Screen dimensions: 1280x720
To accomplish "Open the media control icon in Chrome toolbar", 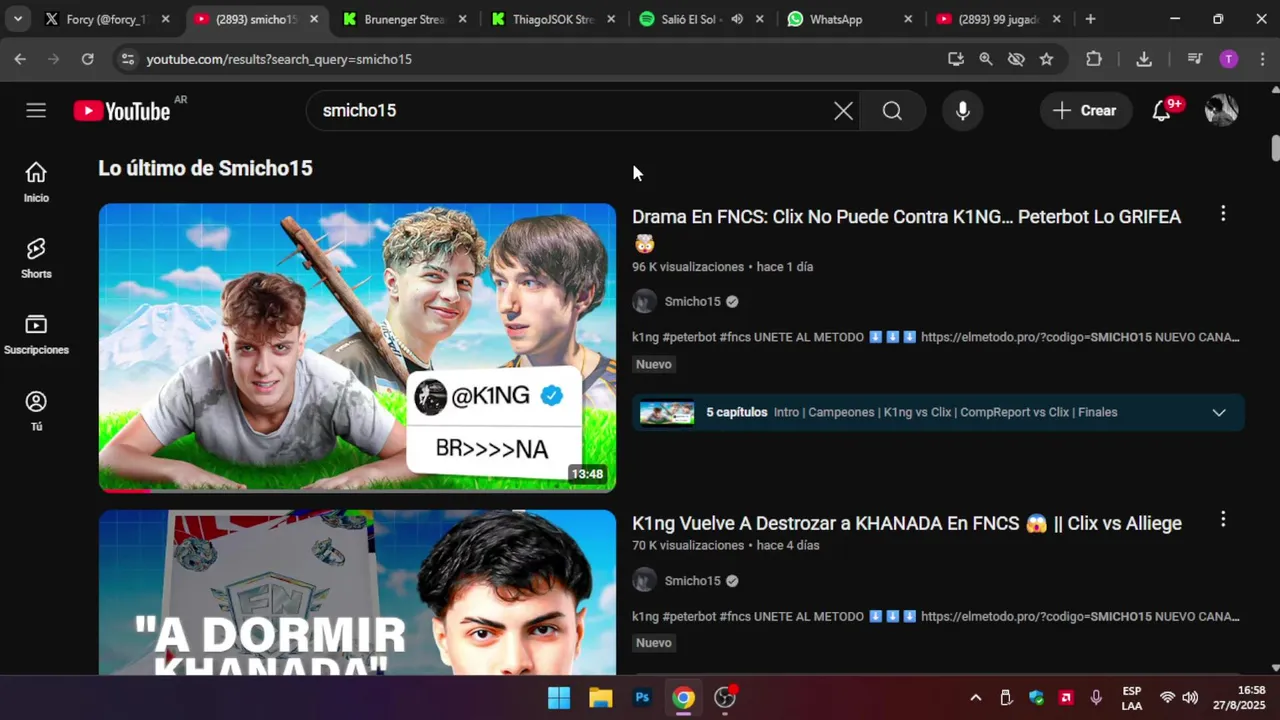I will (1194, 59).
